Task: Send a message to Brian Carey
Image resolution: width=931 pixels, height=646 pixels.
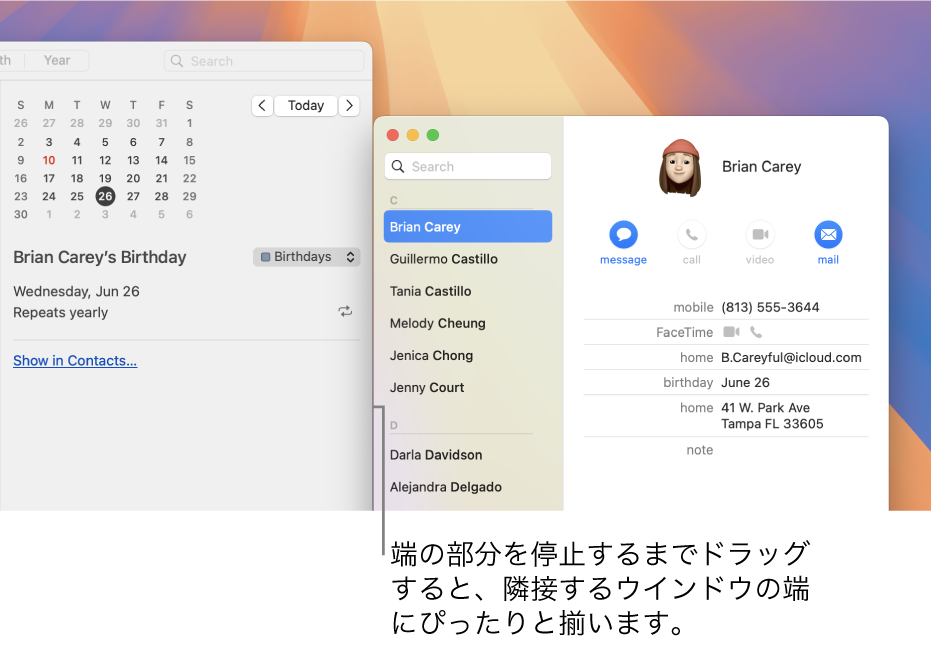Action: pyautogui.click(x=623, y=235)
